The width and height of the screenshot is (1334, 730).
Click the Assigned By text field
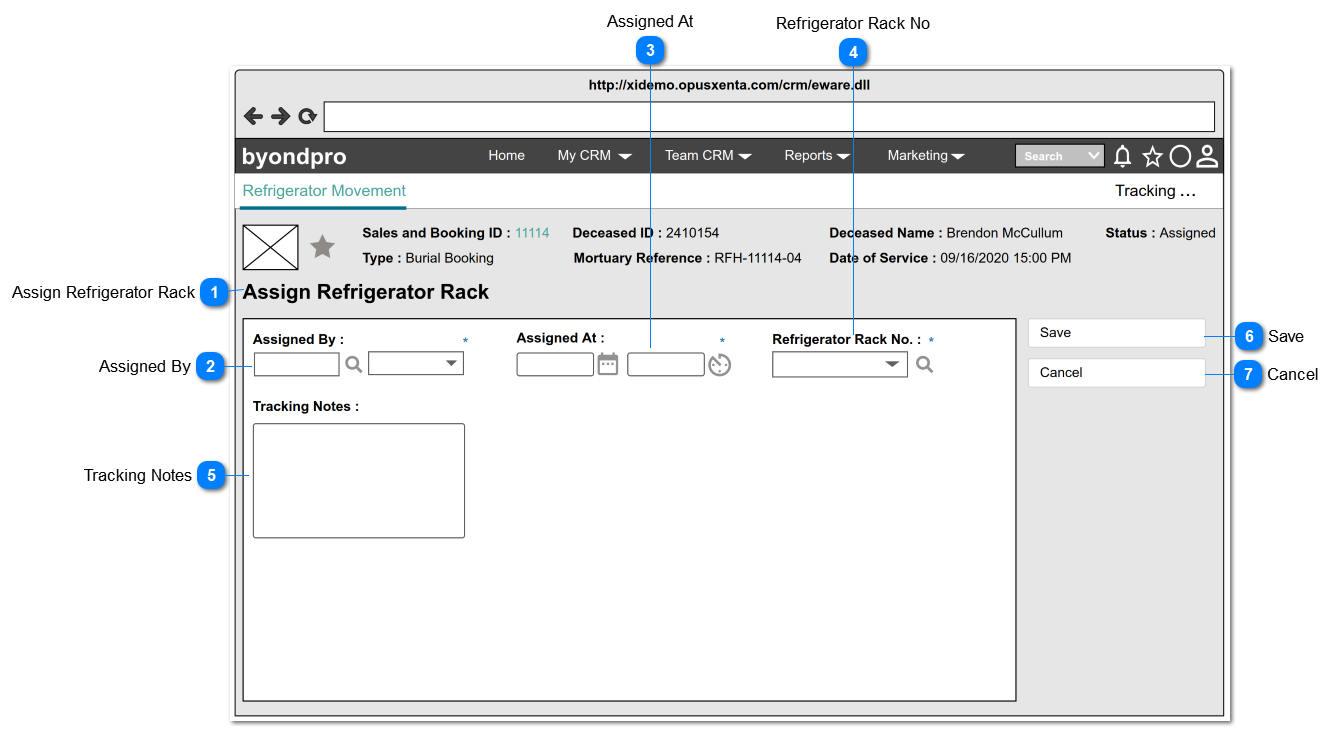pos(297,364)
